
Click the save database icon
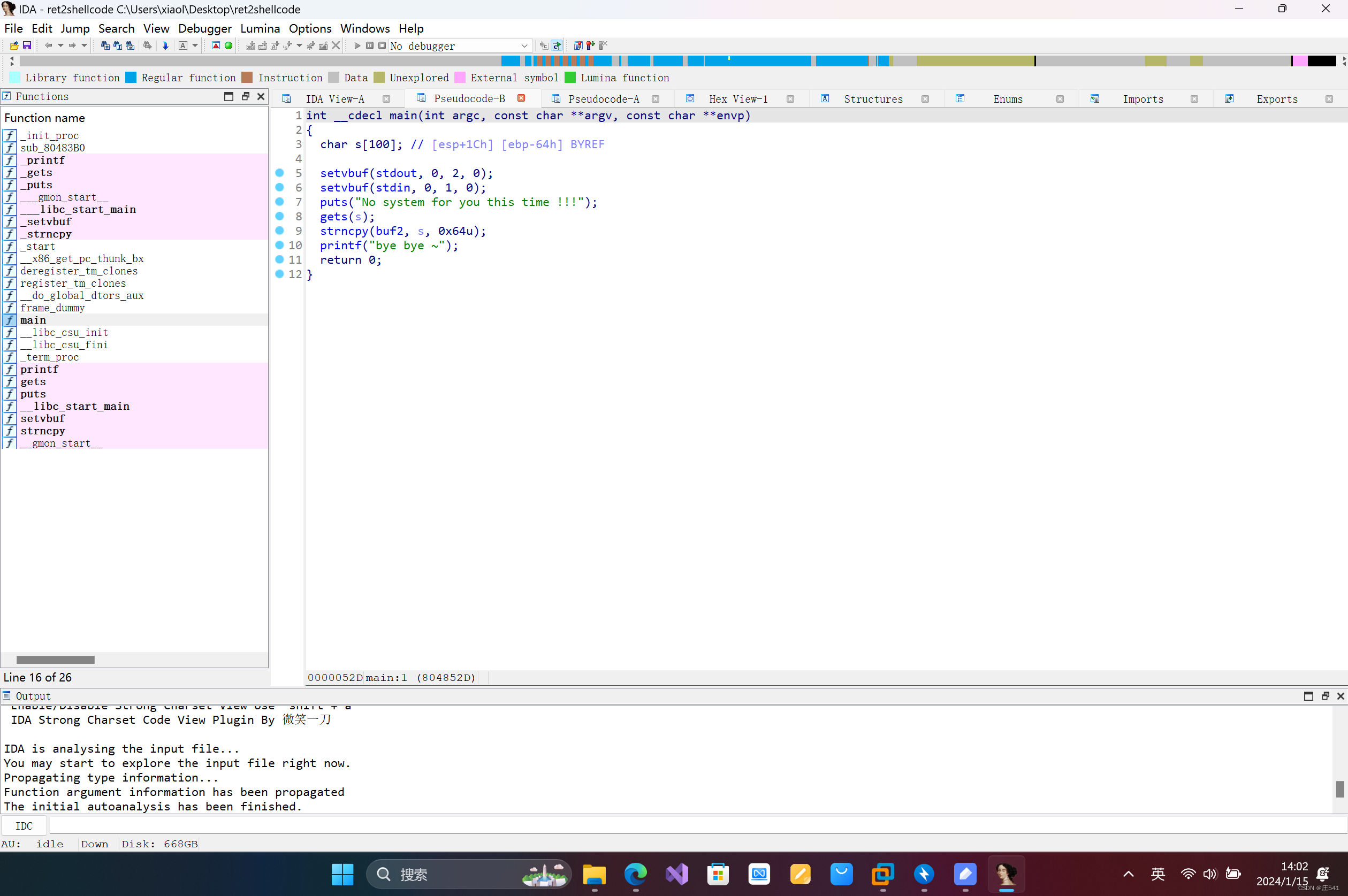[x=27, y=45]
